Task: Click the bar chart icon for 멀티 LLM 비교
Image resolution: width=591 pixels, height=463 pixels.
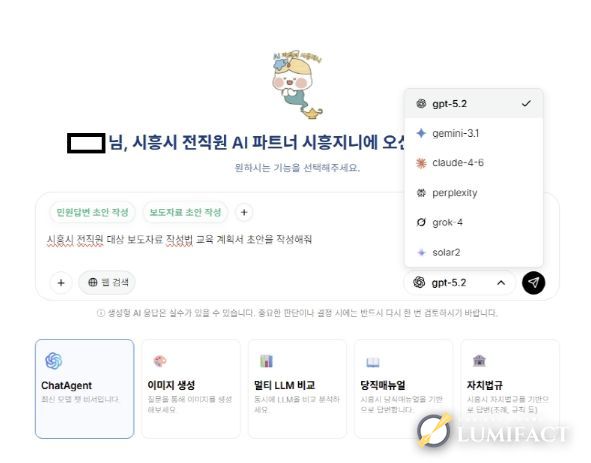Action: point(266,361)
